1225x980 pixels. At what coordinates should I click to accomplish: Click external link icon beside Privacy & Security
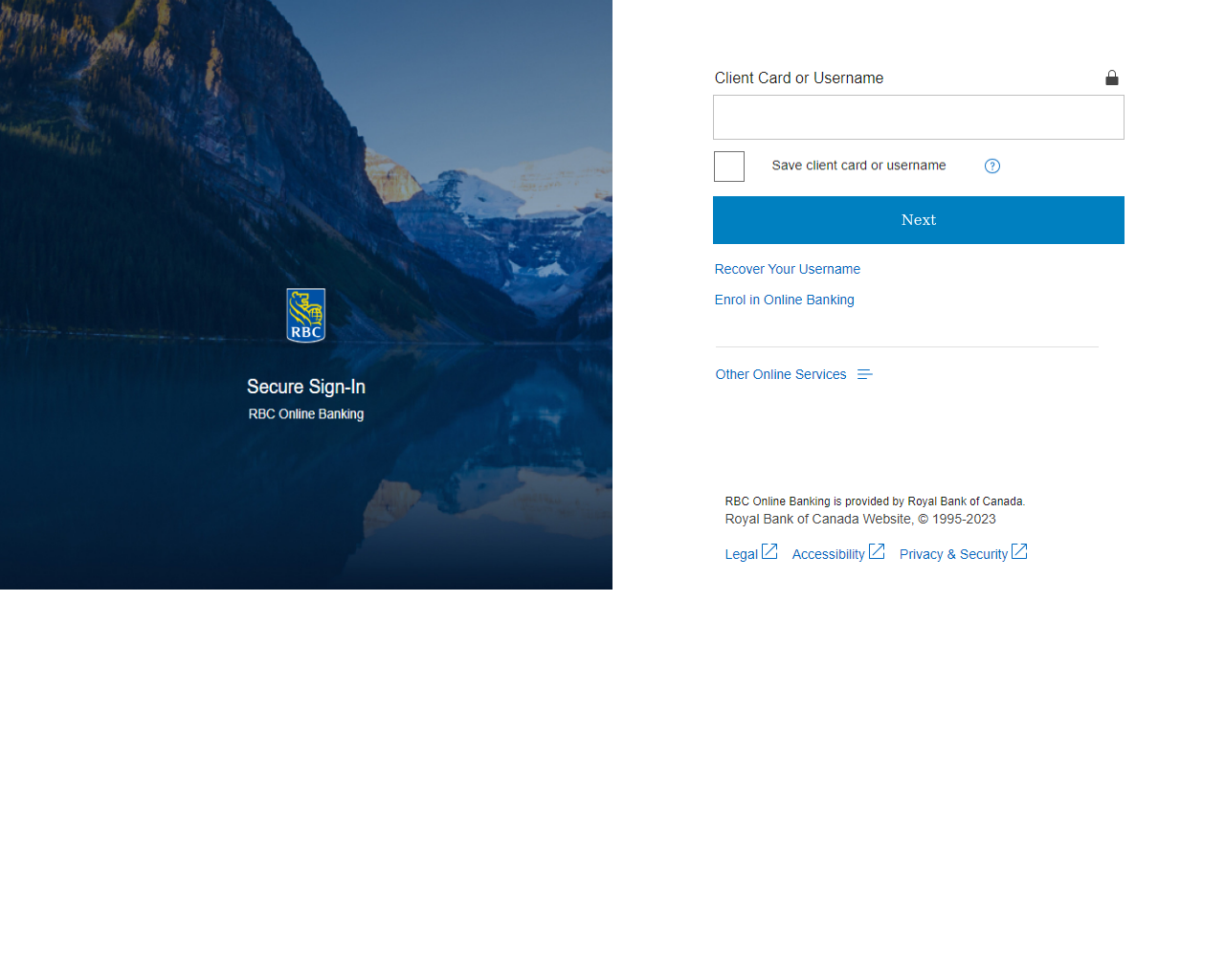click(1019, 552)
